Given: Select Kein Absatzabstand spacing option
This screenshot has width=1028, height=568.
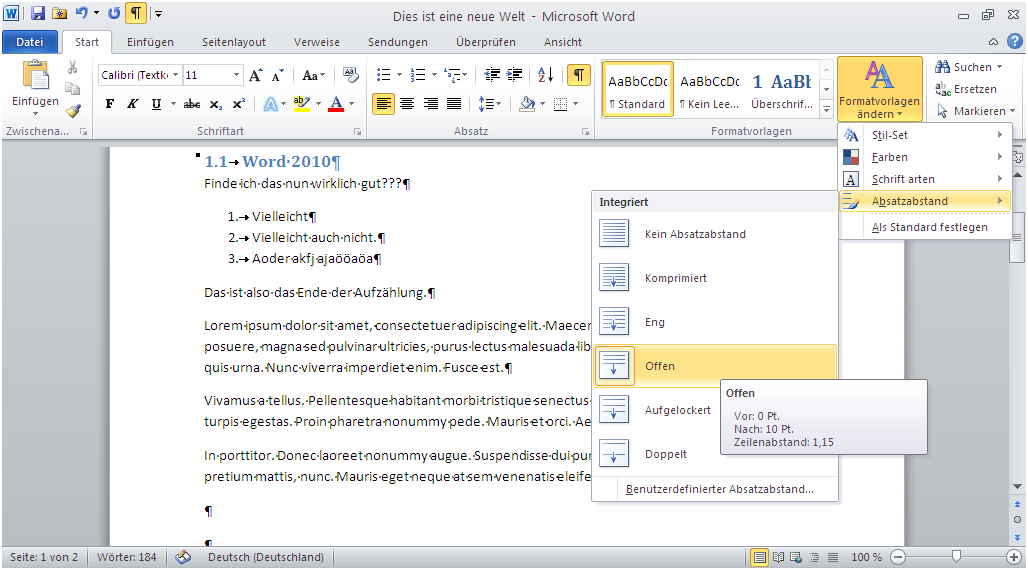Looking at the screenshot, I should 715,234.
